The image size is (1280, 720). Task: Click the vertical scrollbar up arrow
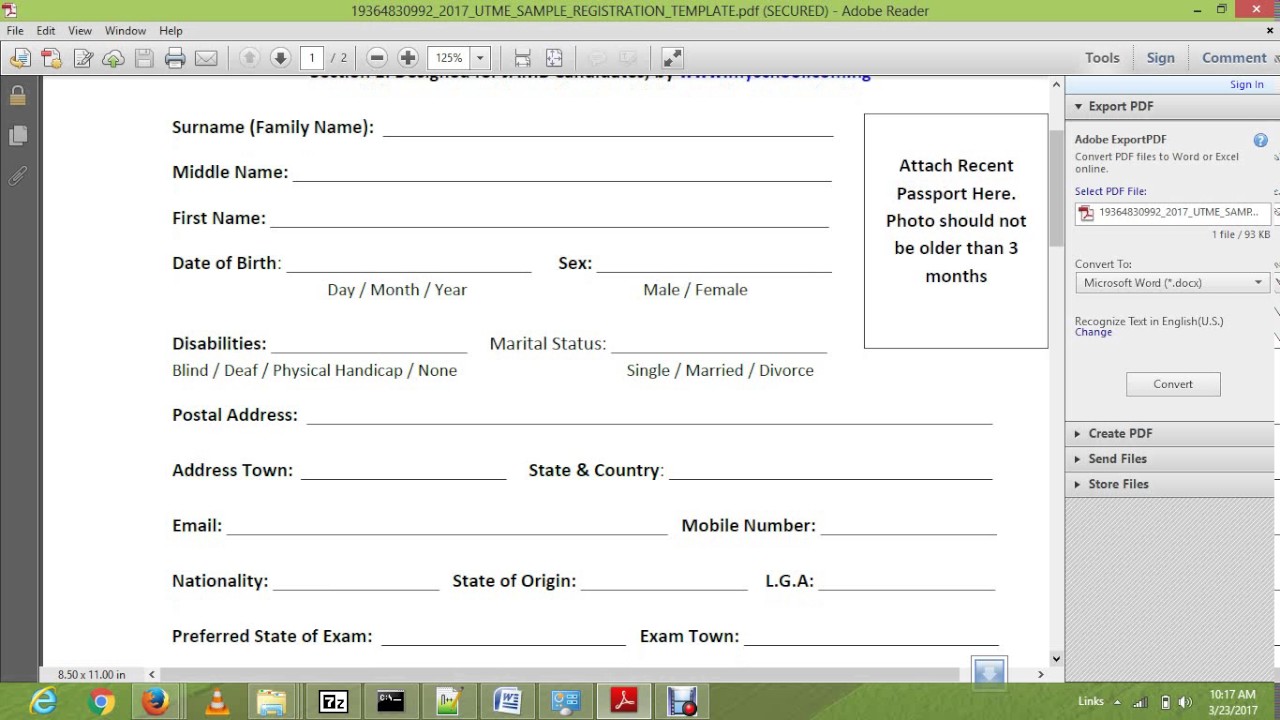point(1056,86)
